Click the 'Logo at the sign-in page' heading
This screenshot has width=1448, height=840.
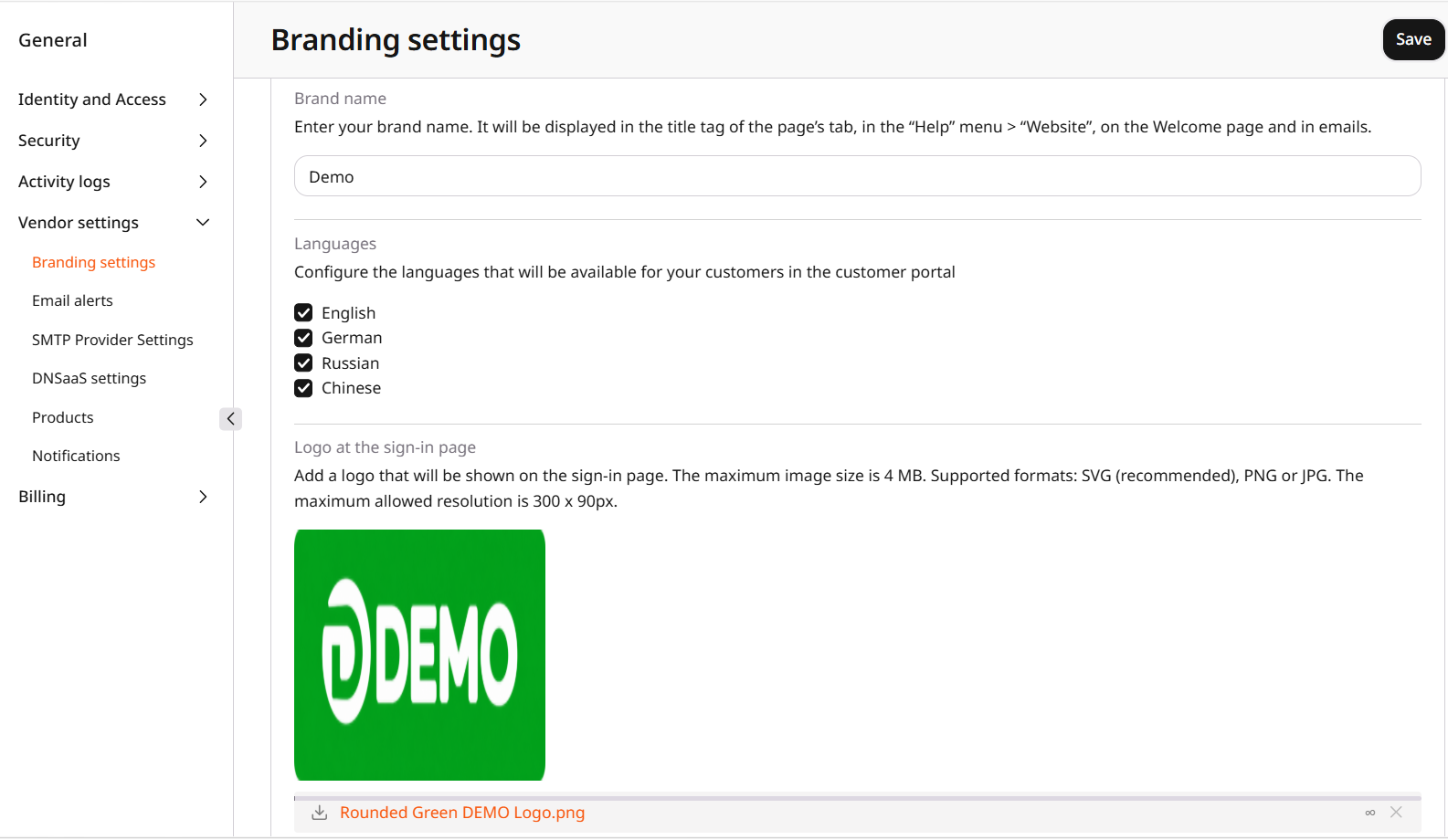pyautogui.click(x=385, y=447)
